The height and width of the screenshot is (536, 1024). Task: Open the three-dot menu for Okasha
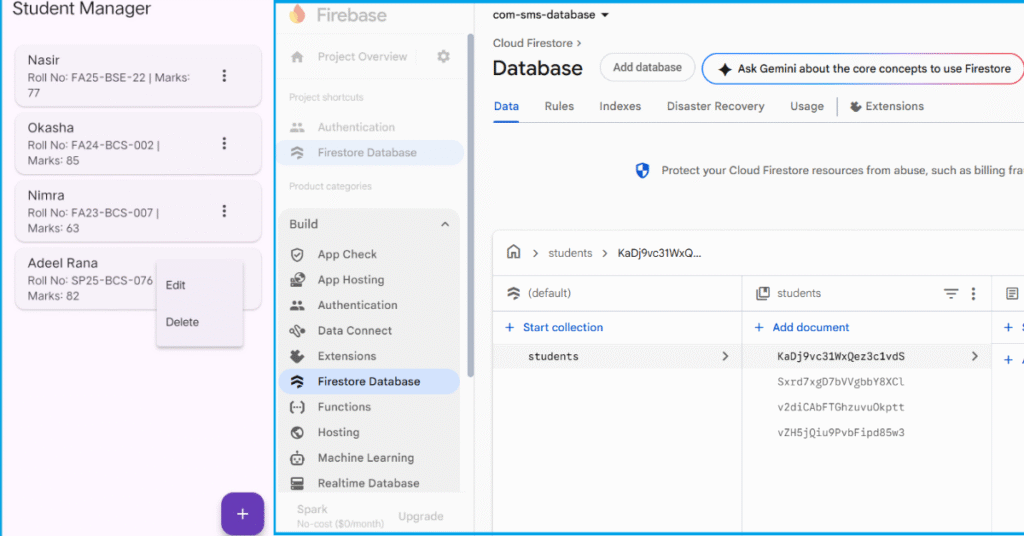coord(224,144)
